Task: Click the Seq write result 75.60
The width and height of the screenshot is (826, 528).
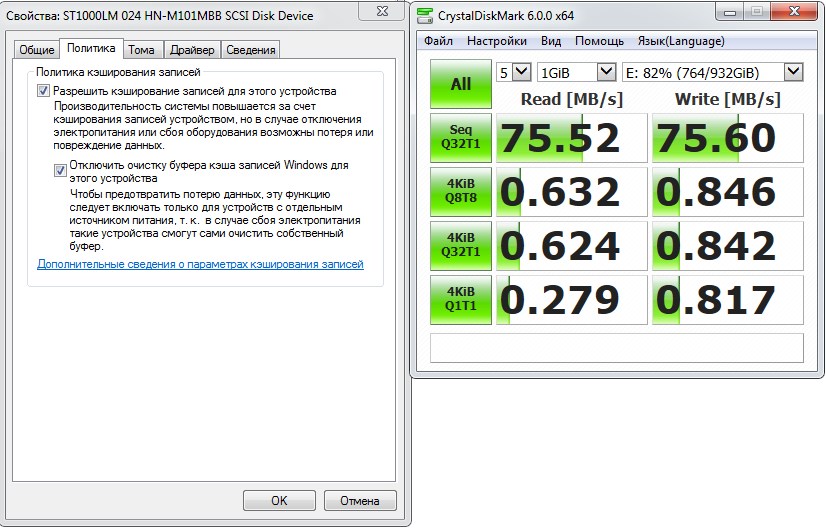Action: click(727, 138)
